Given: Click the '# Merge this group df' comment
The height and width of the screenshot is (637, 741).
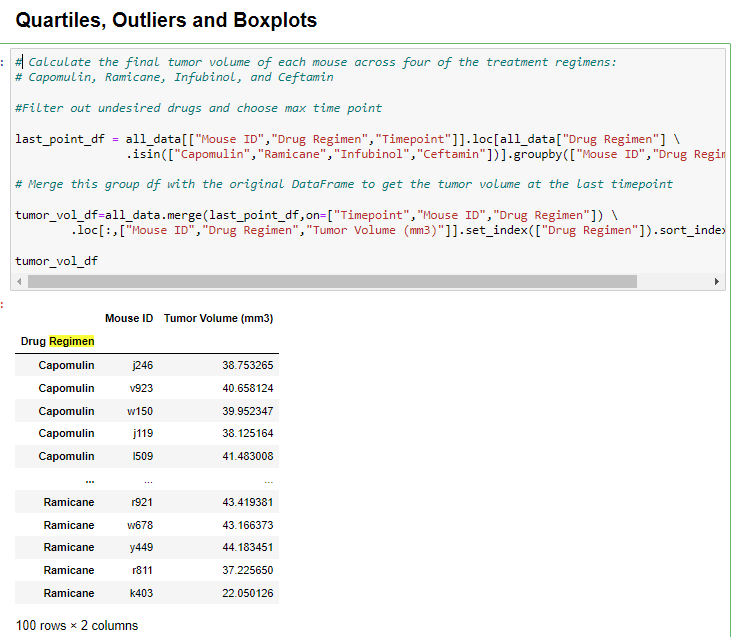Looking at the screenshot, I should click(x=344, y=184).
